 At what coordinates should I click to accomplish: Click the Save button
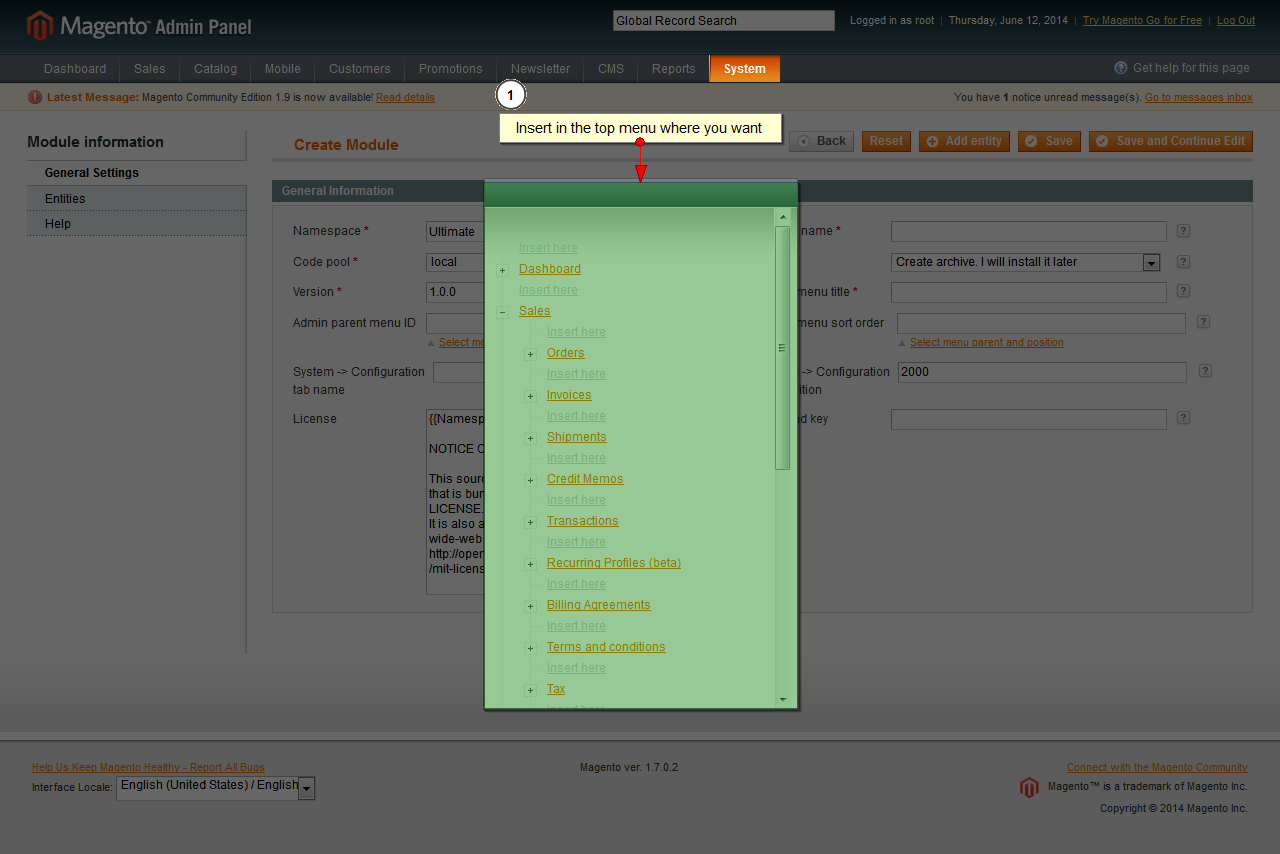point(1049,141)
